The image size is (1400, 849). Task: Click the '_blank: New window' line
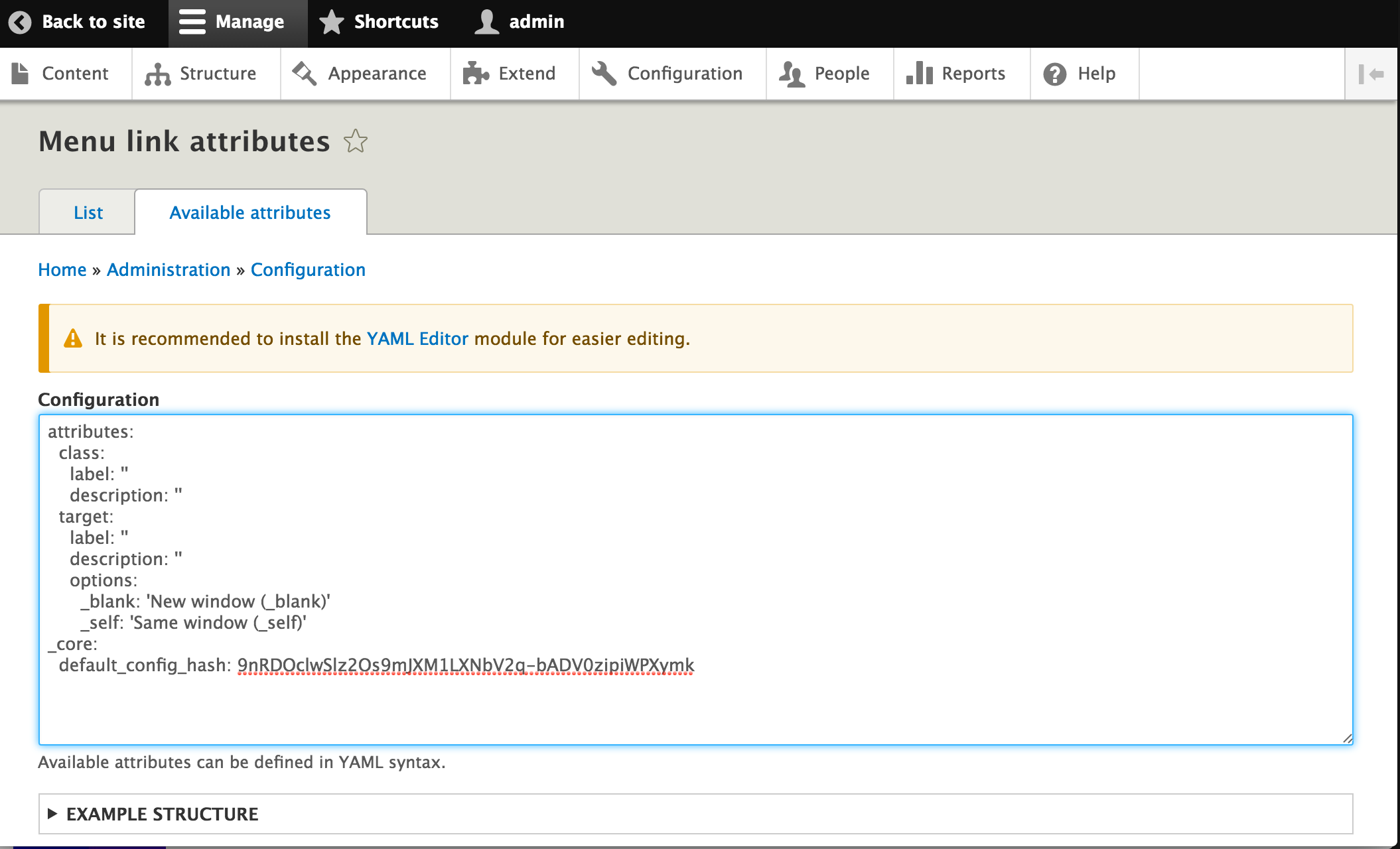[206, 602]
